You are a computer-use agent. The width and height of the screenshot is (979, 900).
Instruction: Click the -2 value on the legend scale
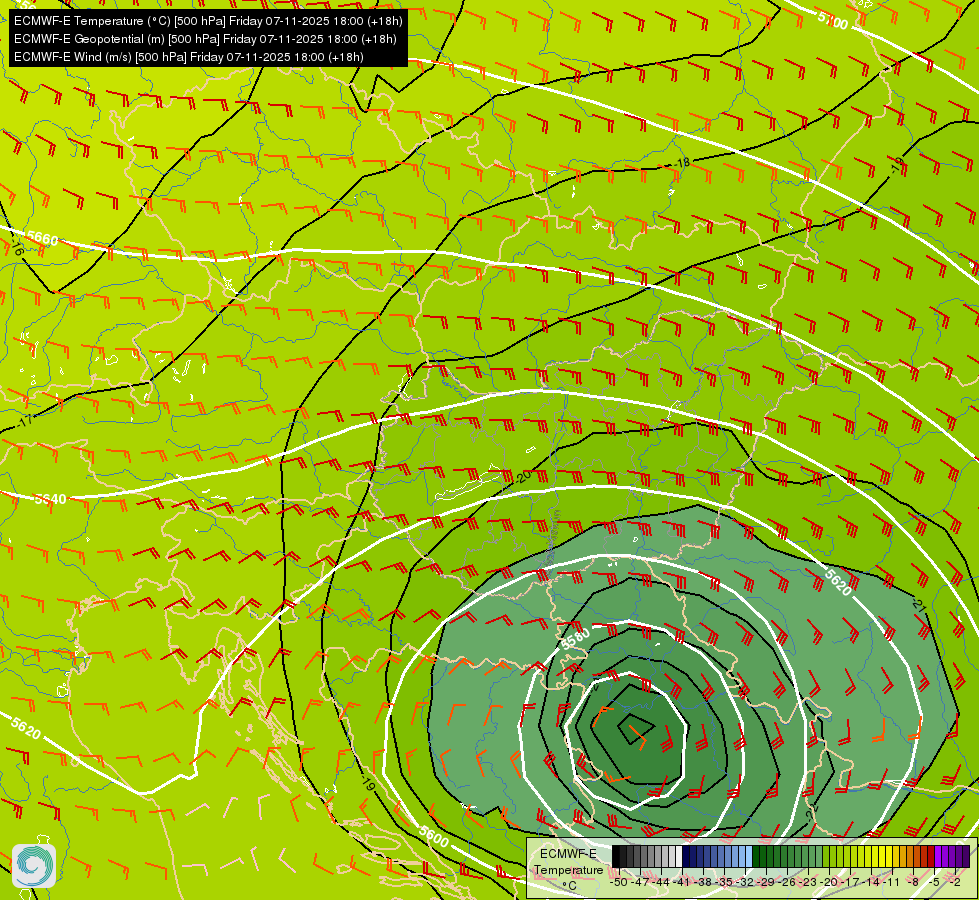pyautogui.click(x=955, y=883)
